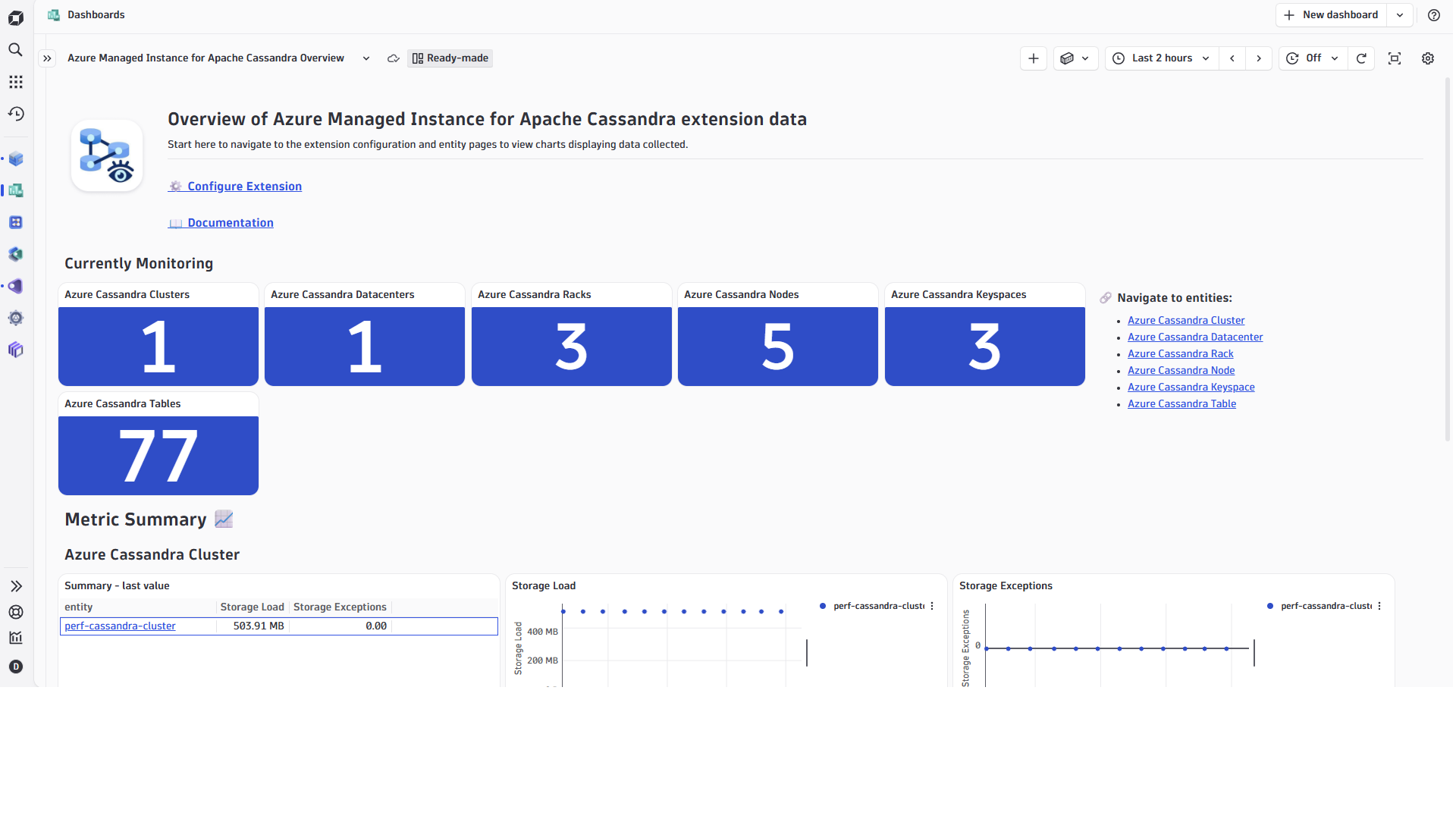Shift timeframe forward with right arrow
1456x819 pixels.
coord(1259,58)
